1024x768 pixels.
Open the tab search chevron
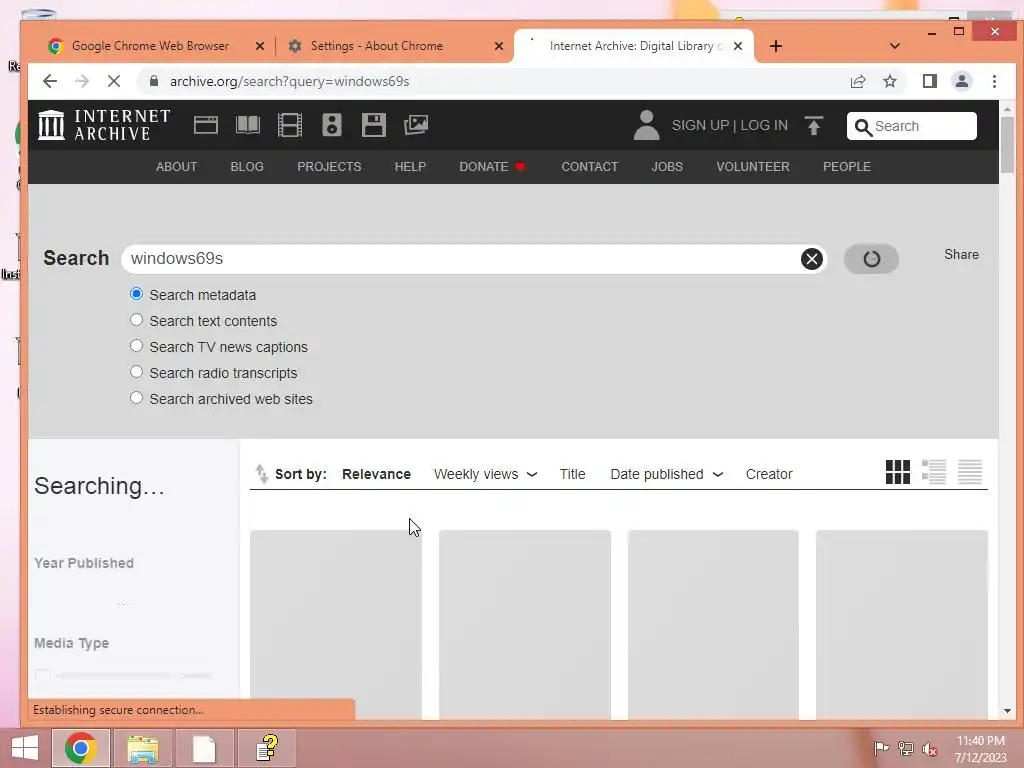(x=895, y=46)
